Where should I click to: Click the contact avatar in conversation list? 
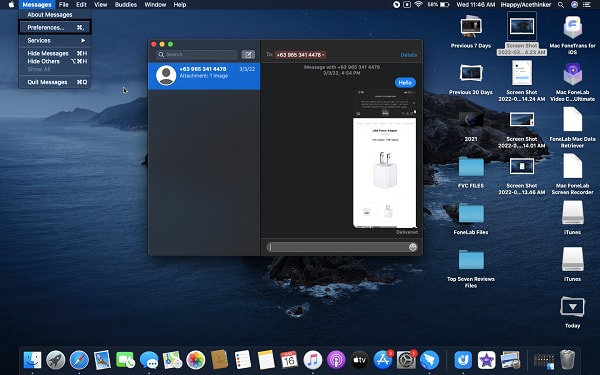coord(166,75)
